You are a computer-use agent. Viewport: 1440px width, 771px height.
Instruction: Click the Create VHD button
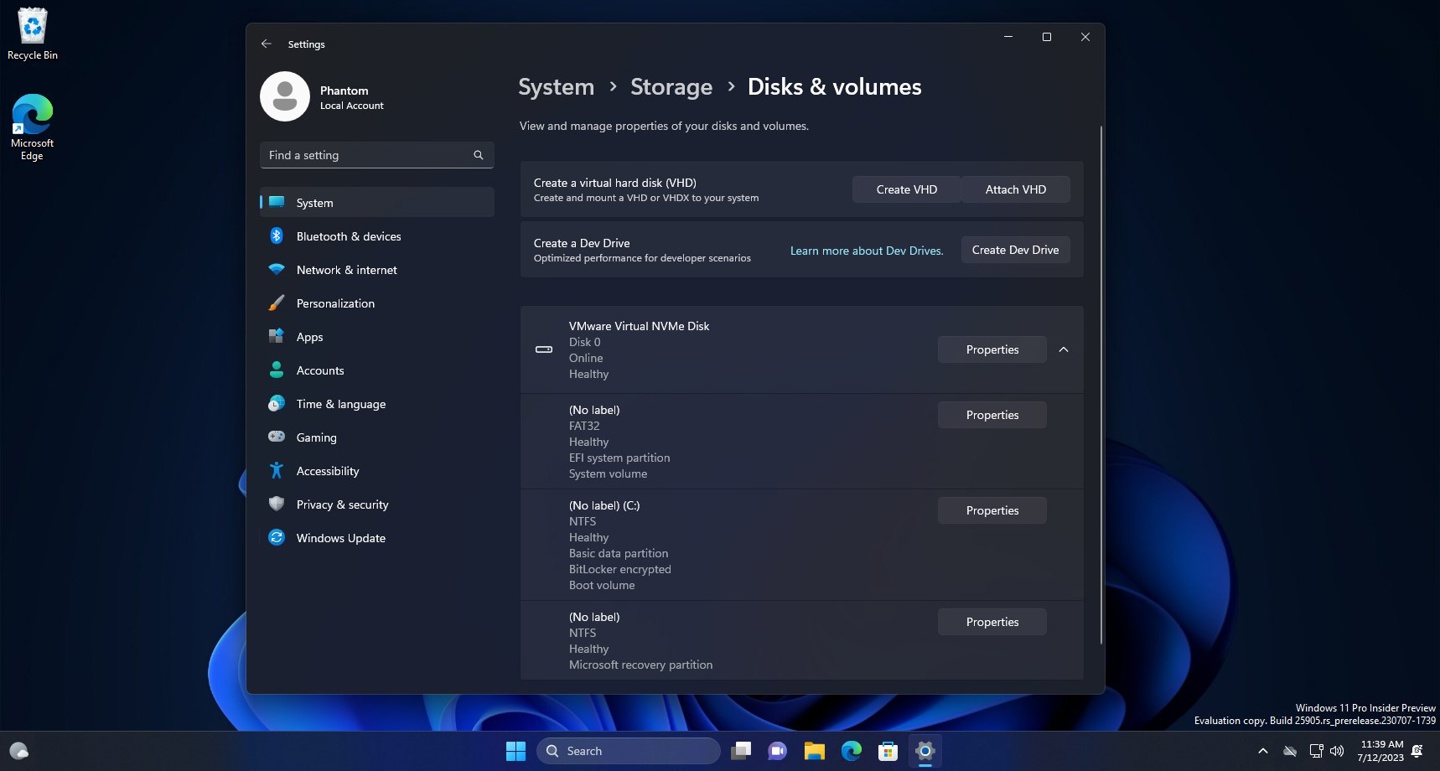(x=906, y=189)
